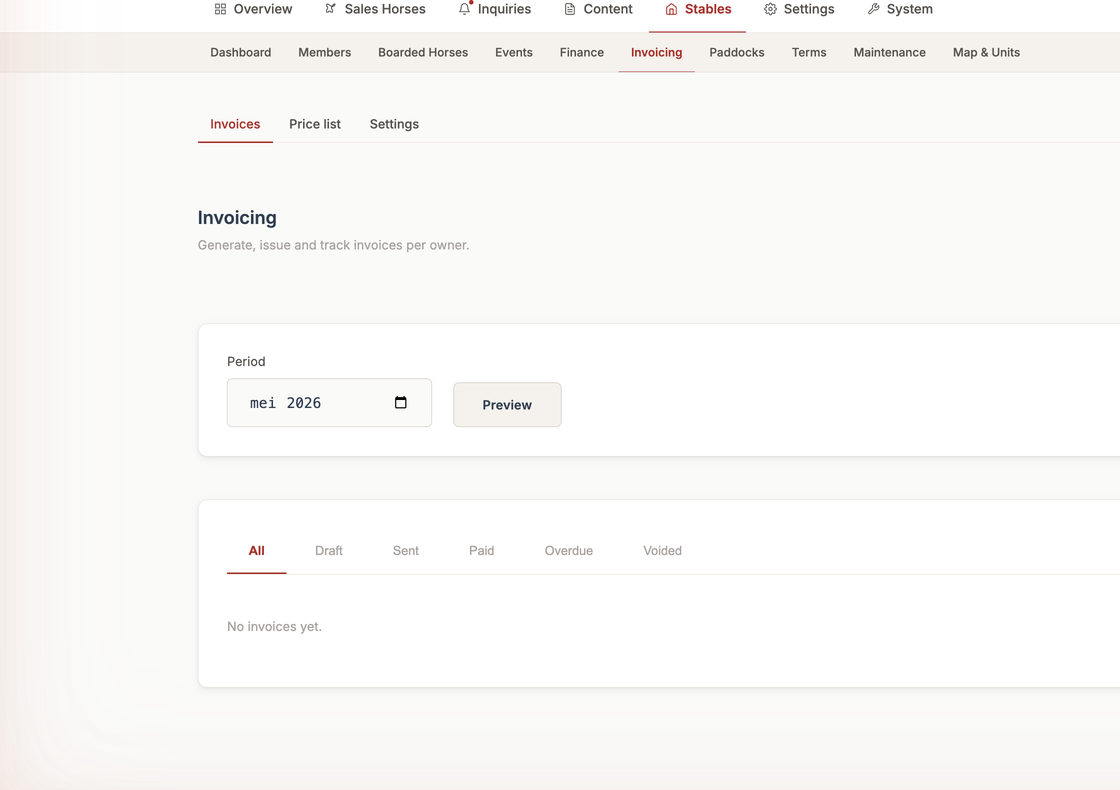This screenshot has width=1120, height=790.
Task: Open the Events subtab
Action: [x=514, y=52]
